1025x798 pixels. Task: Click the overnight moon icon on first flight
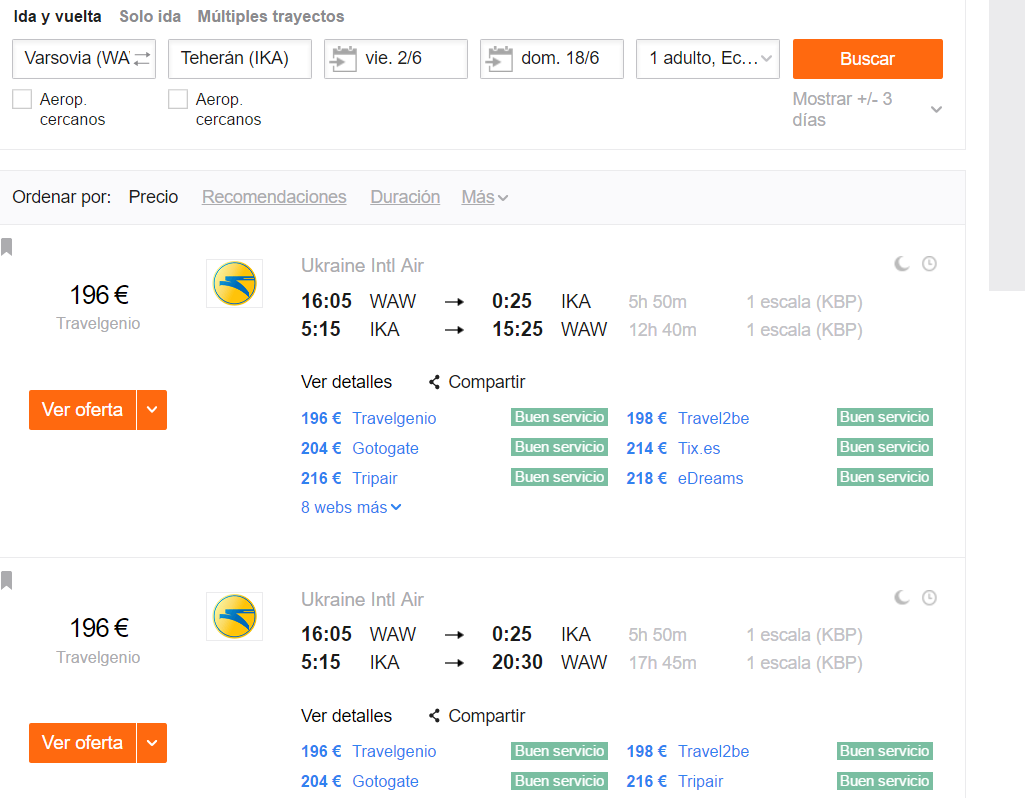[901, 264]
